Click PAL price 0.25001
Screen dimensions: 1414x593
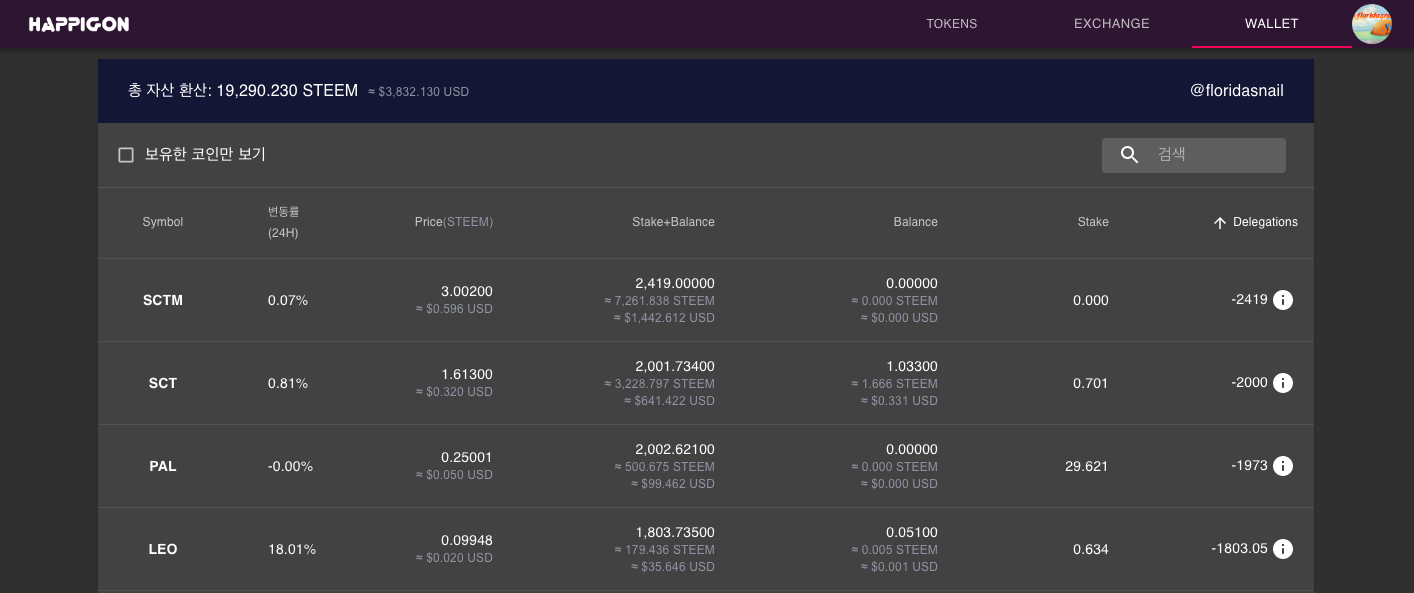pyautogui.click(x=467, y=457)
